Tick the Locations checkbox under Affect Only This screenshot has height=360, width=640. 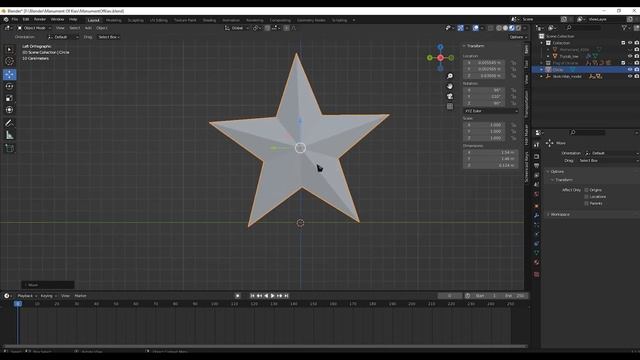tap(587, 196)
